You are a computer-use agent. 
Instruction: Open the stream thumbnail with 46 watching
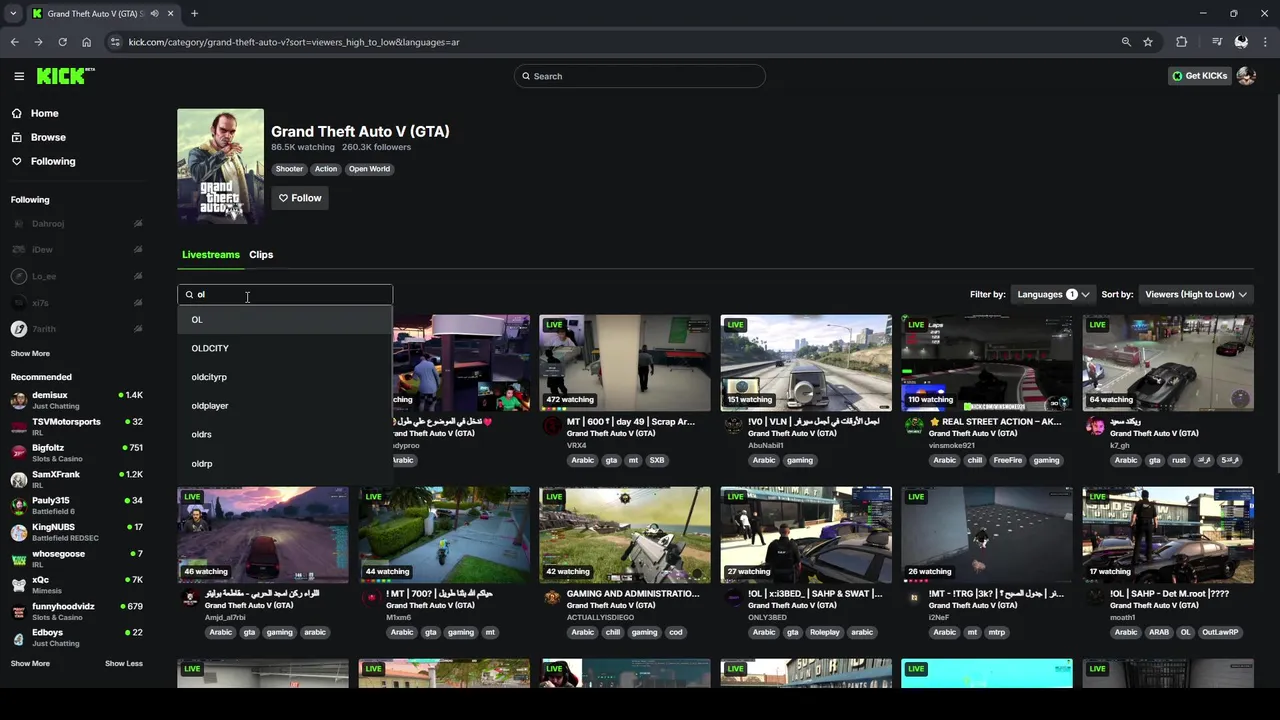tap(263, 535)
